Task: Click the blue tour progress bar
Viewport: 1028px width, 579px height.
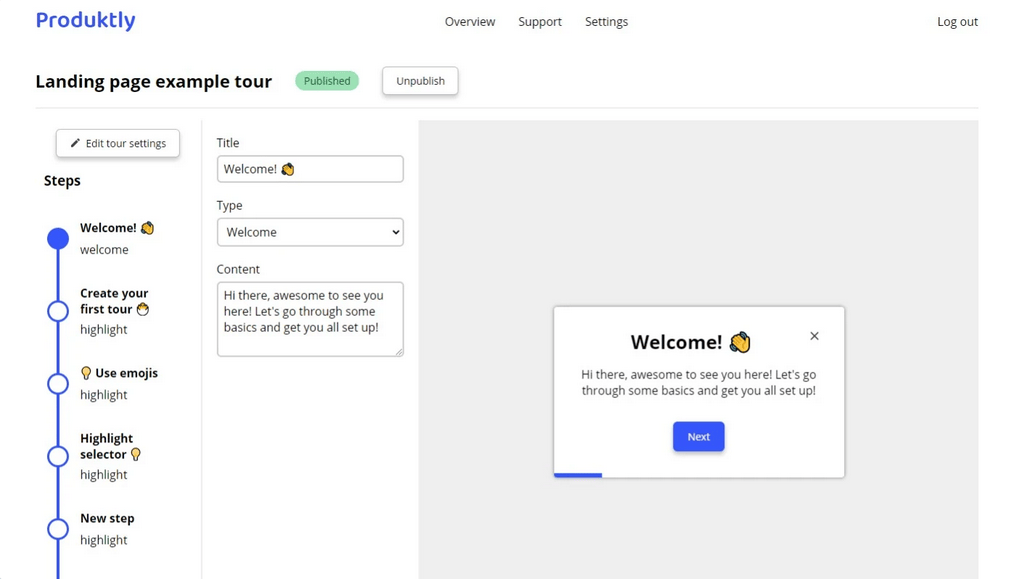Action: 578,475
